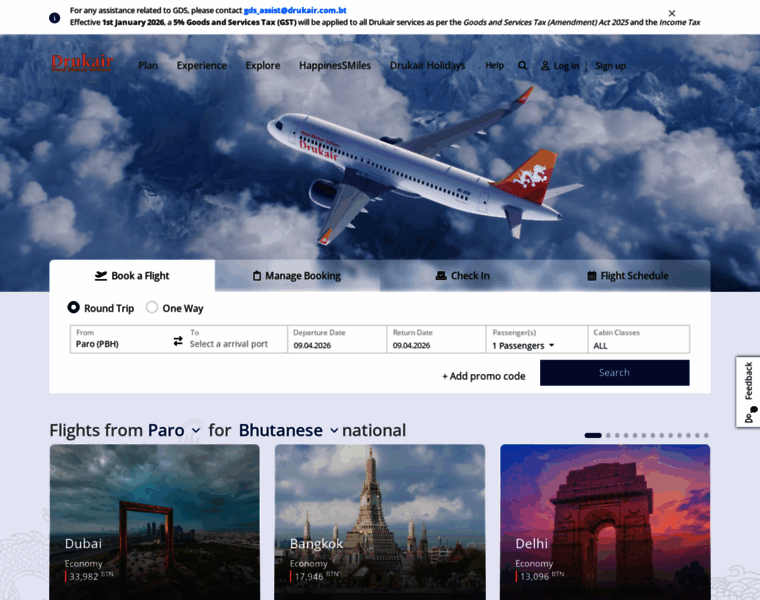Open the Feedback side tab
This screenshot has width=760, height=600.
[x=748, y=392]
